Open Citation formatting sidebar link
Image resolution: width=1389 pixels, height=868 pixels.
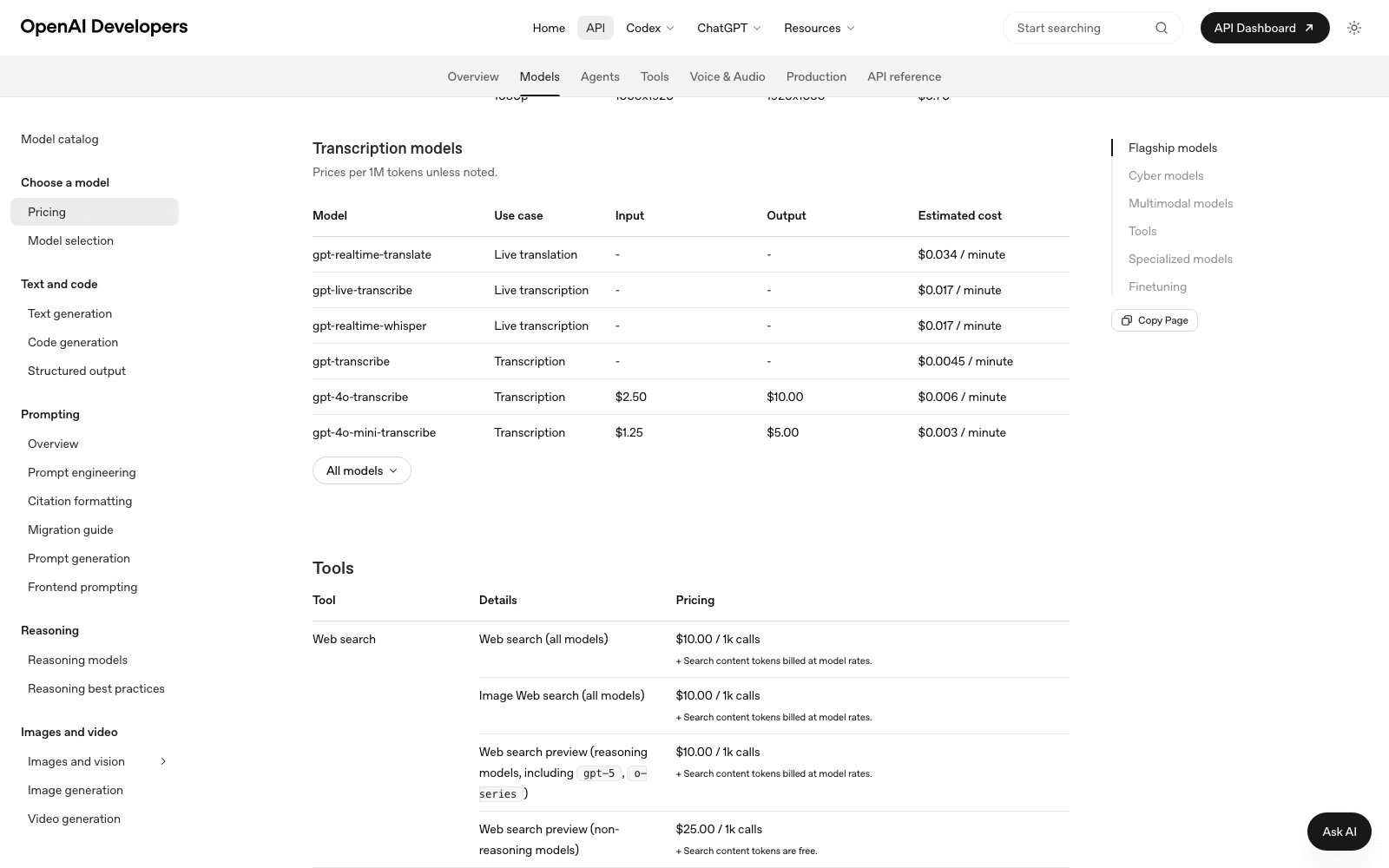point(80,501)
